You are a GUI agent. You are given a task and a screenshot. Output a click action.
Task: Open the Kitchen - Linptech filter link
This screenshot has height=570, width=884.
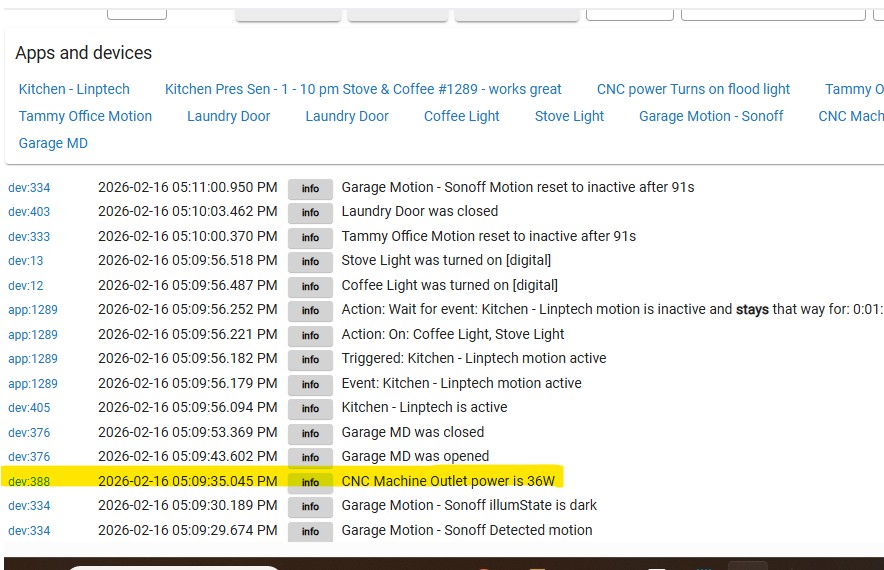(x=74, y=89)
